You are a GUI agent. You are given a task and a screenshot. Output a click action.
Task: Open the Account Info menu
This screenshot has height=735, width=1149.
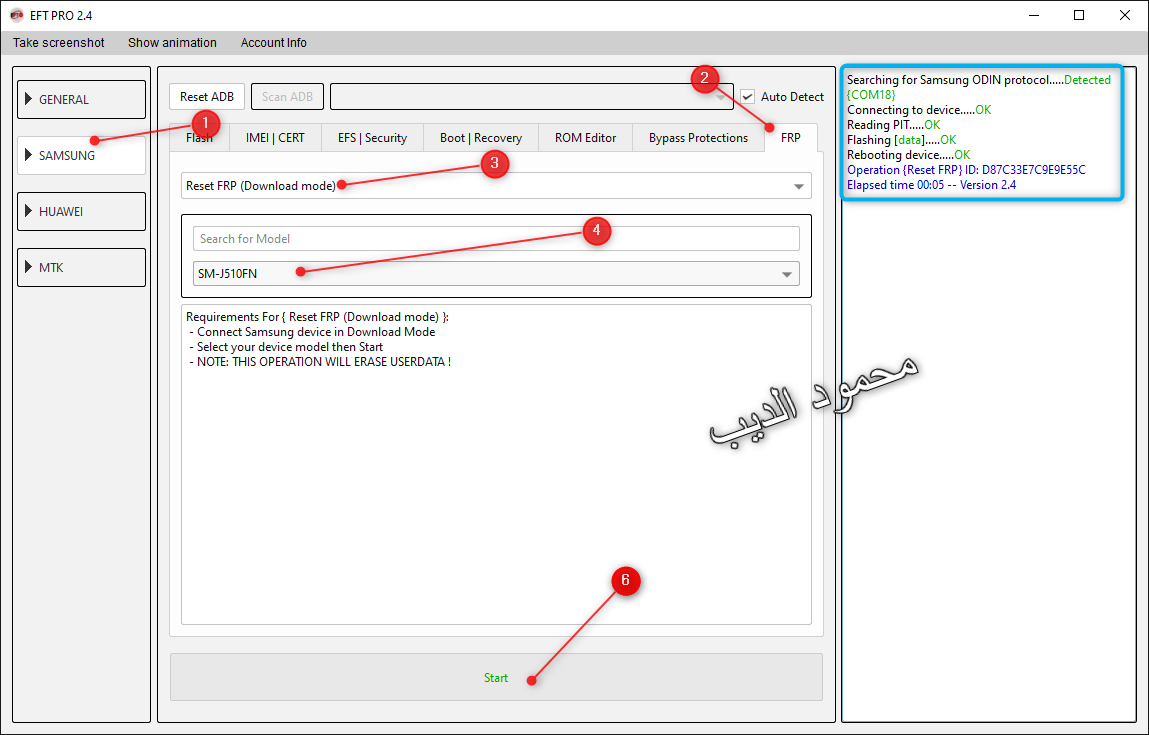click(x=273, y=43)
